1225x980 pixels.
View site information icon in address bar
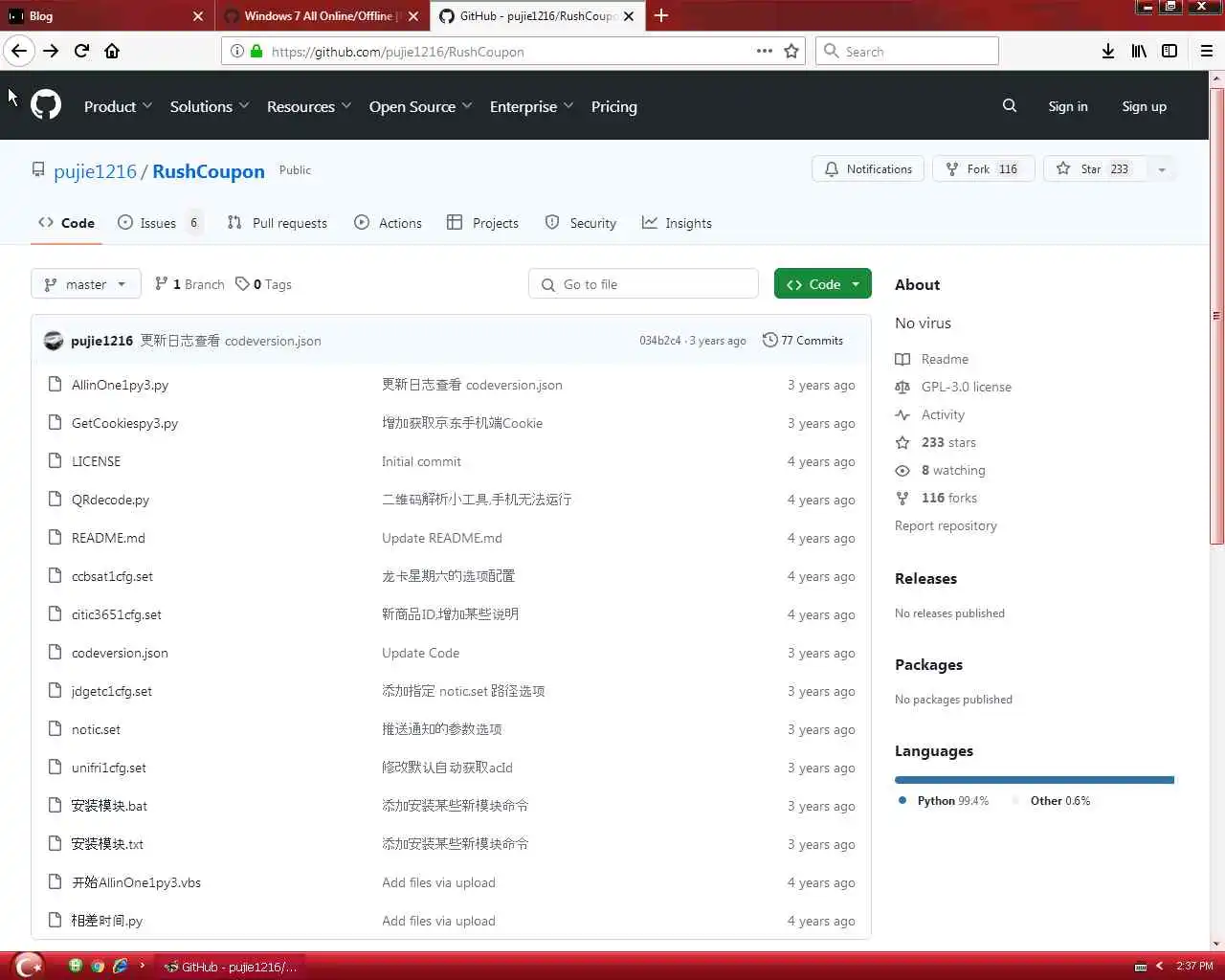237,51
